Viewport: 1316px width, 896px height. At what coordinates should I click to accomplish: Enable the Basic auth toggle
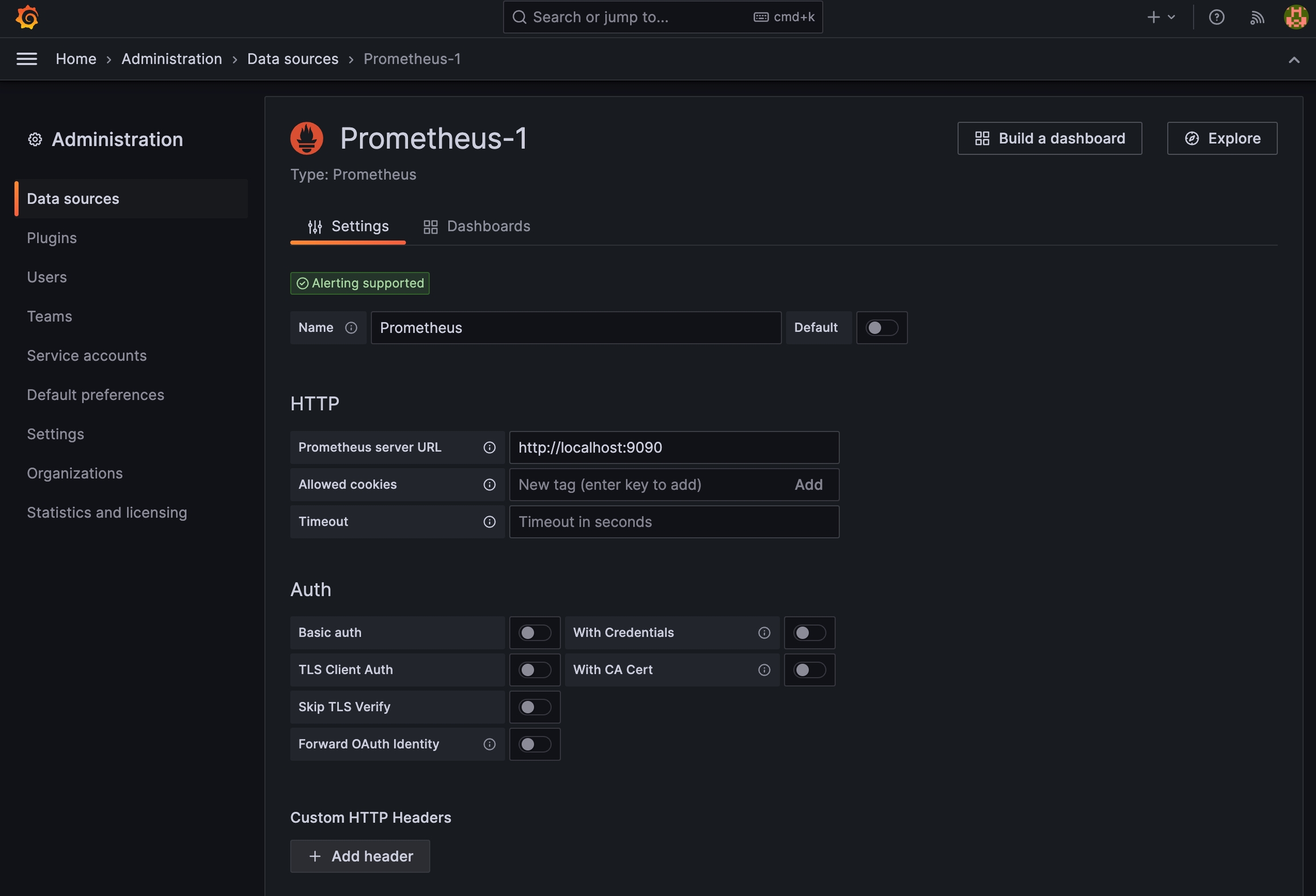[534, 633]
